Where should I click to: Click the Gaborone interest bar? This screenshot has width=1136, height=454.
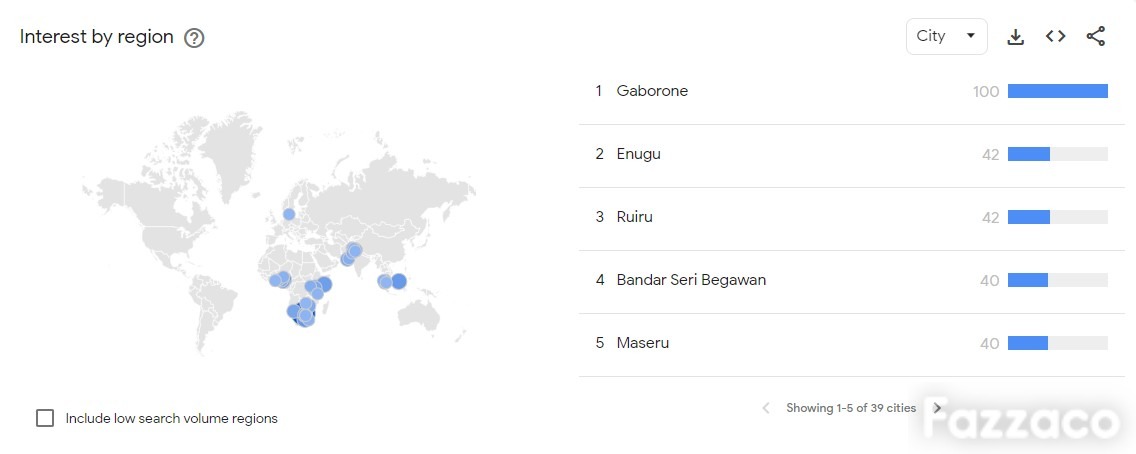pos(1058,91)
